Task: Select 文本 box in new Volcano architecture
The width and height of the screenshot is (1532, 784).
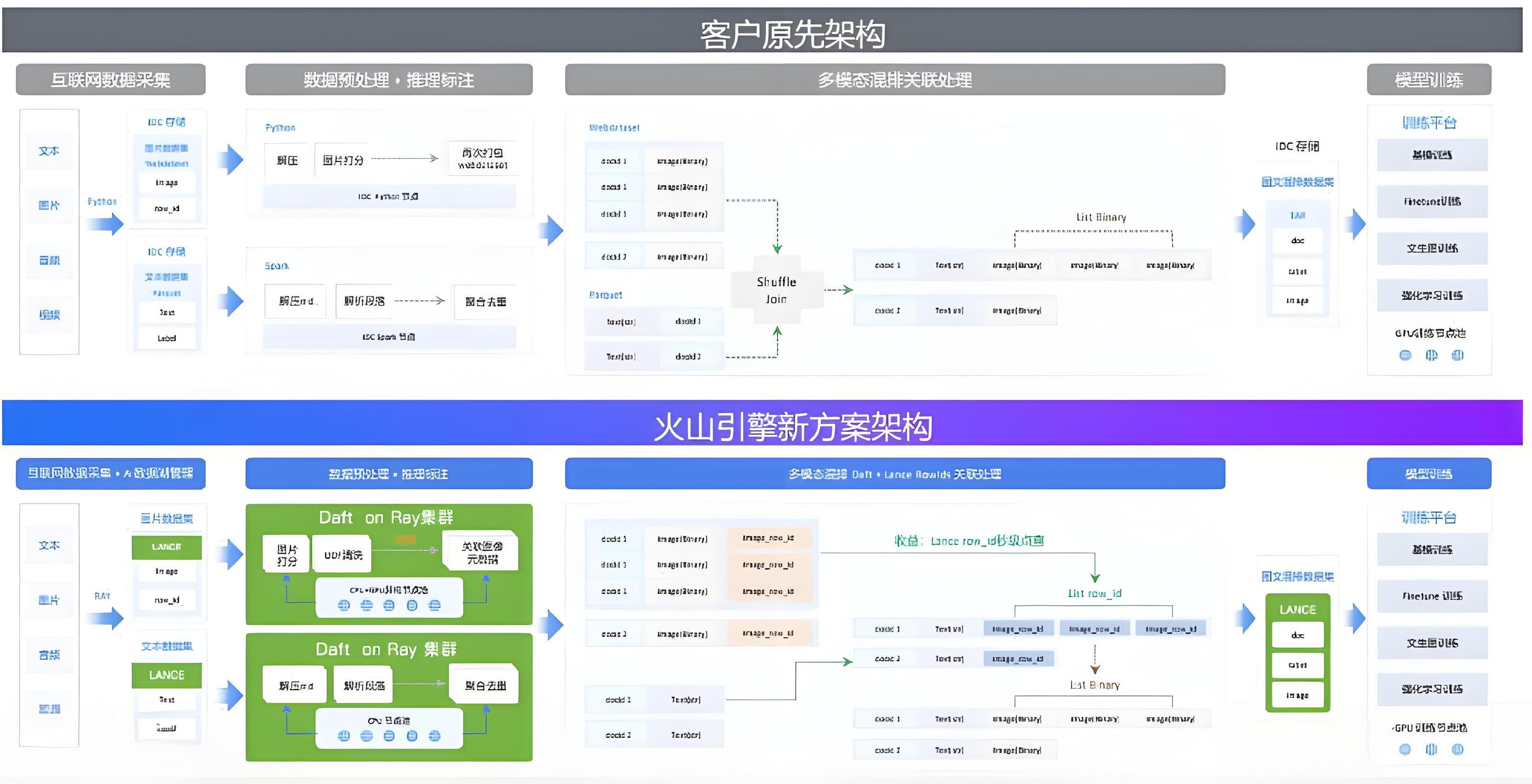Action: (x=49, y=545)
